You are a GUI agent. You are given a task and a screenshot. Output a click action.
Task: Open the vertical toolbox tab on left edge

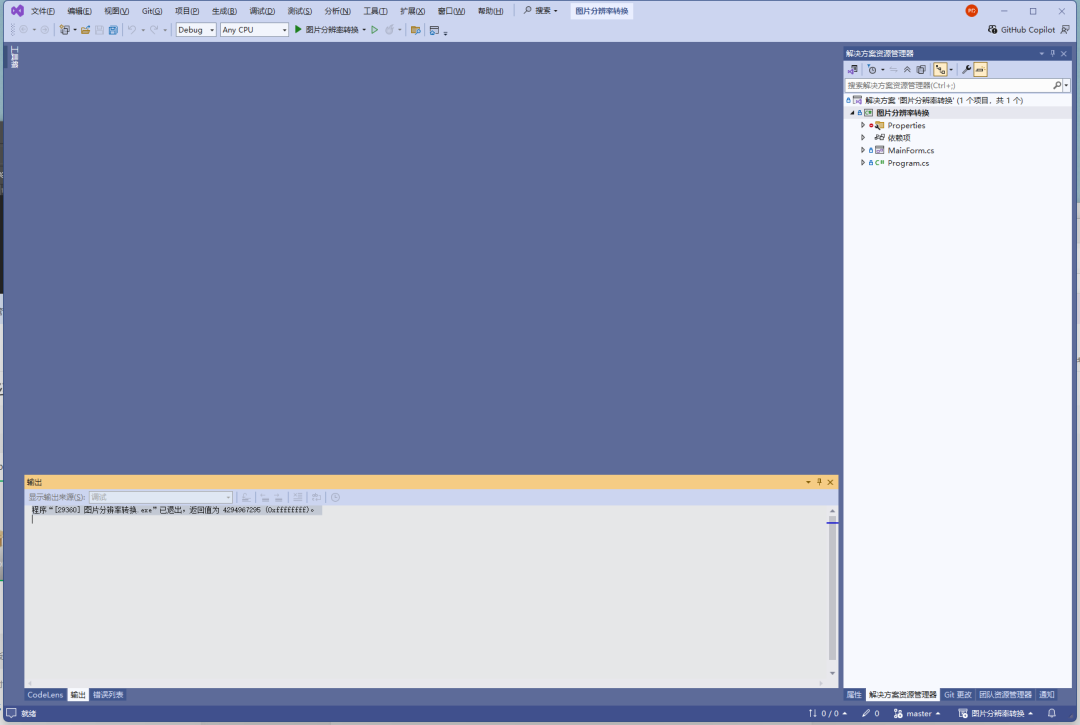pyautogui.click(x=14, y=57)
